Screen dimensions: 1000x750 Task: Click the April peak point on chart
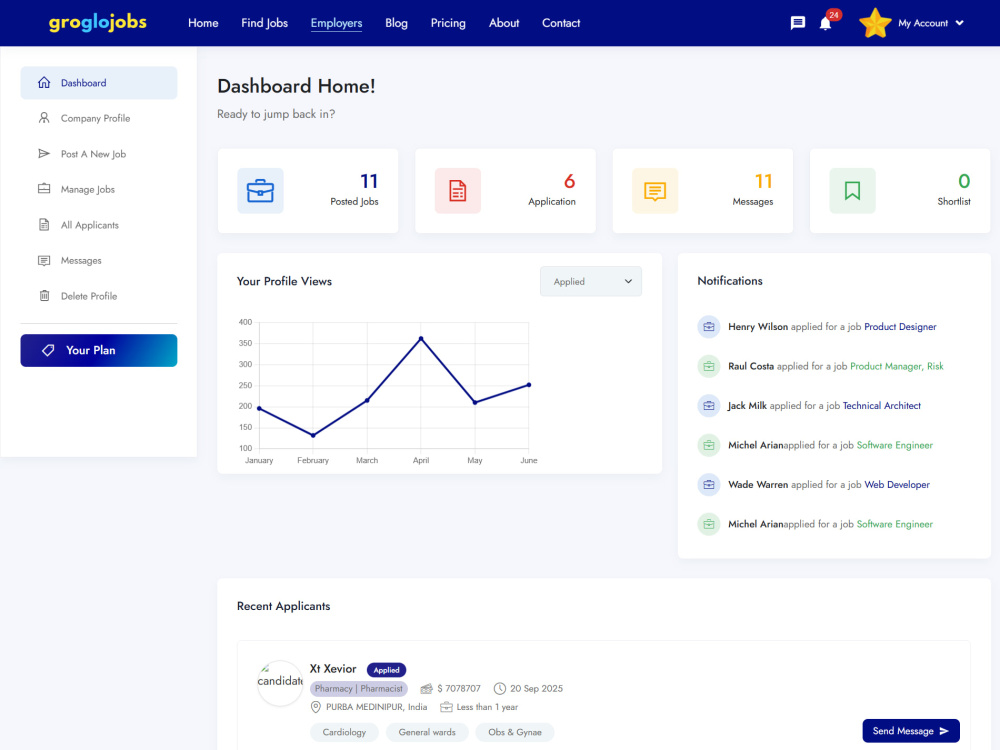point(421,339)
